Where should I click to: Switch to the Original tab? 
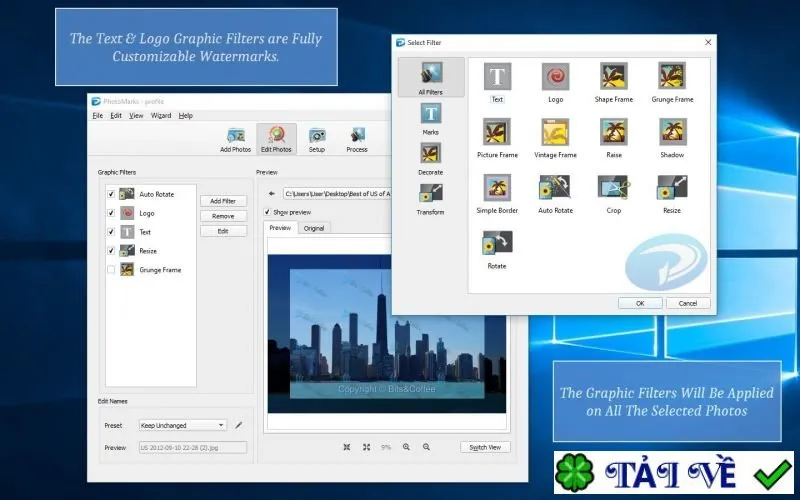tap(314, 228)
